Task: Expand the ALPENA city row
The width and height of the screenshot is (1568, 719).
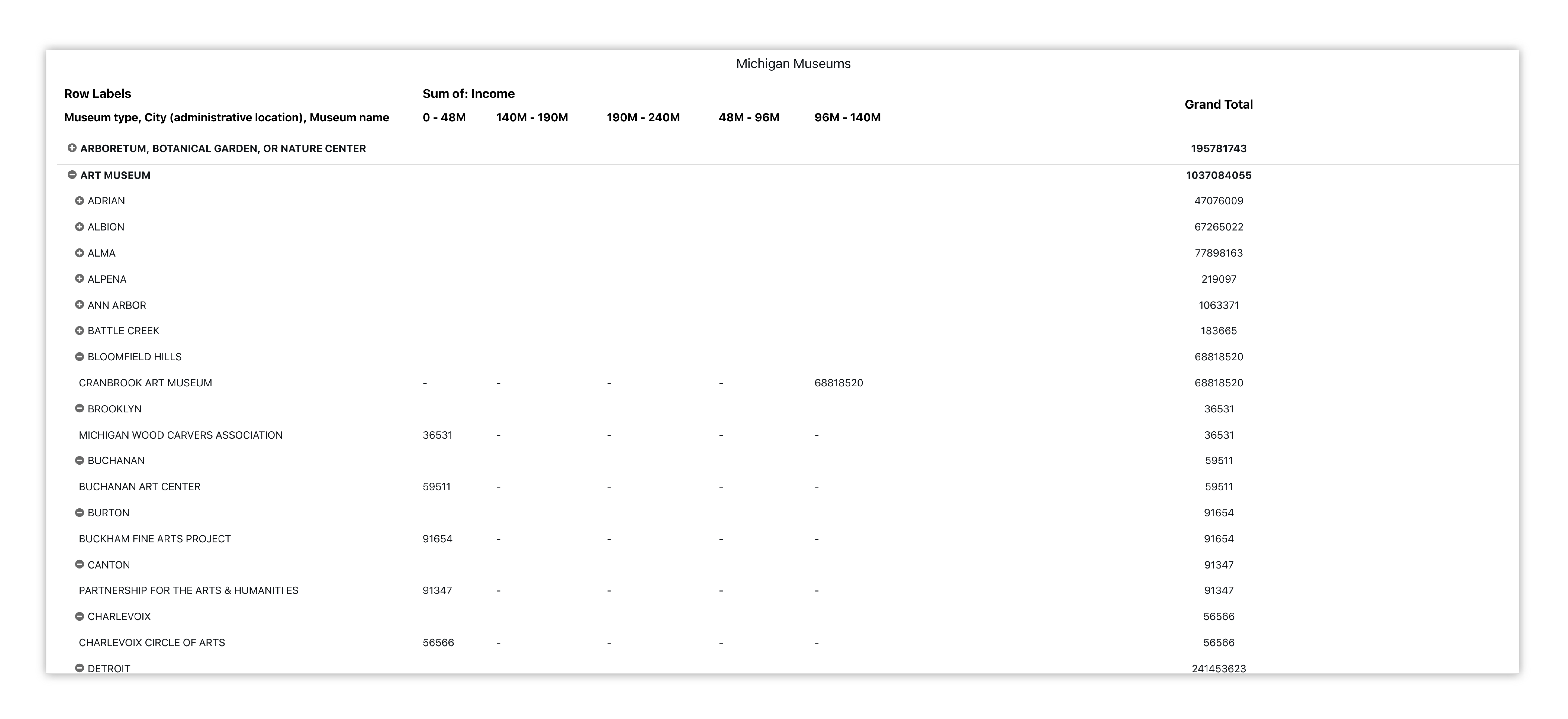Action: [x=79, y=279]
